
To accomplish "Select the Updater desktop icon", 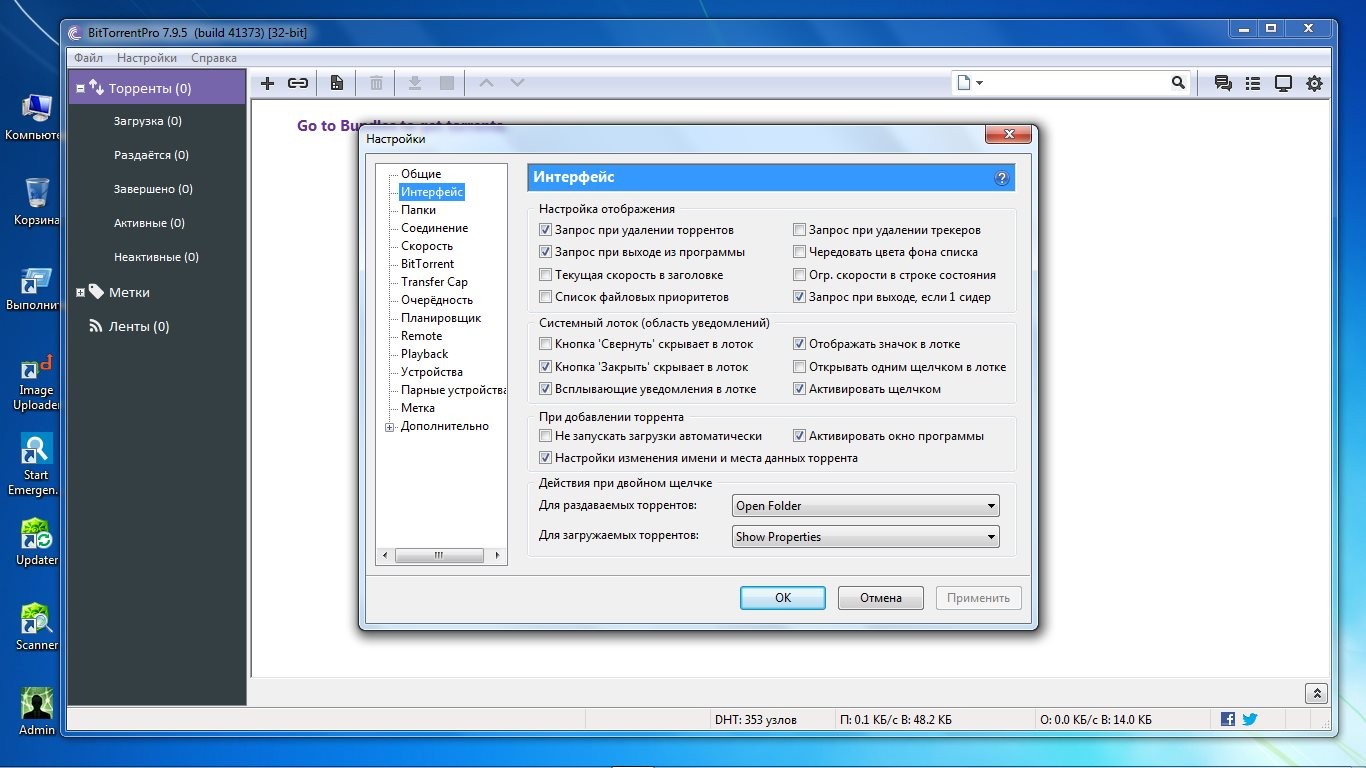I will pos(37,542).
